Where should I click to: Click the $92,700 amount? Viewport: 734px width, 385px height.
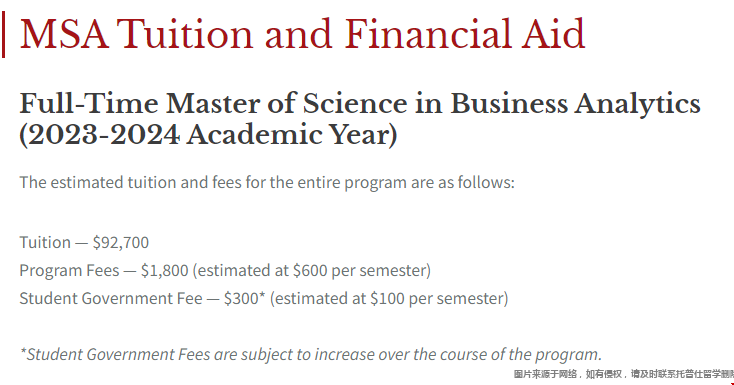121,243
